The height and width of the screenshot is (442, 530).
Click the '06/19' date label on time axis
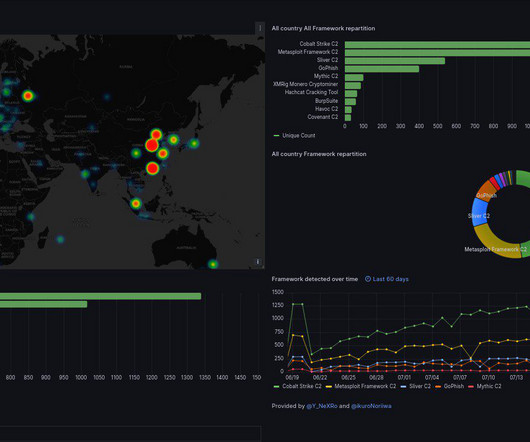292,377
